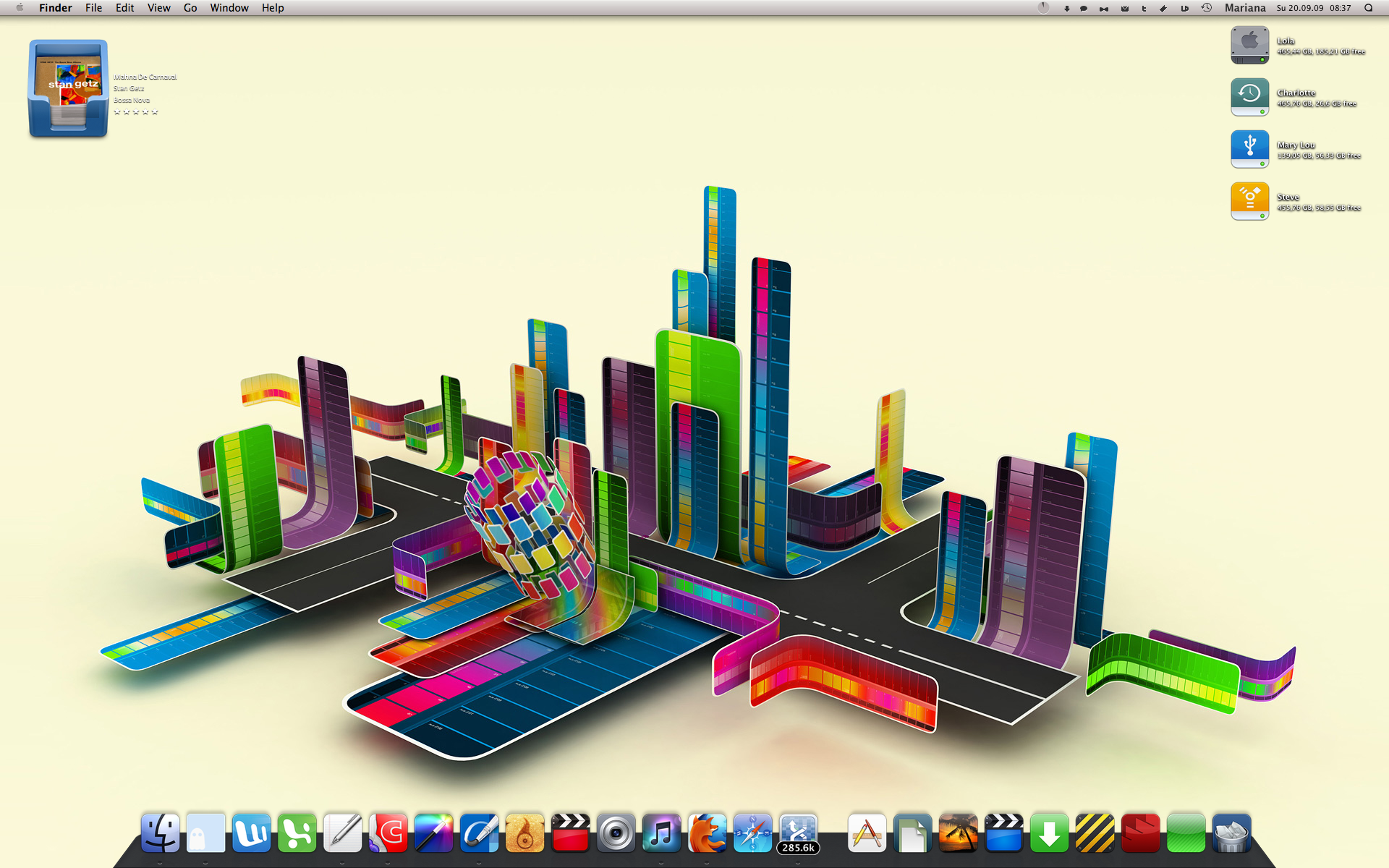The image size is (1389, 868).
Task: Launch iTunes from the dock
Action: [661, 833]
